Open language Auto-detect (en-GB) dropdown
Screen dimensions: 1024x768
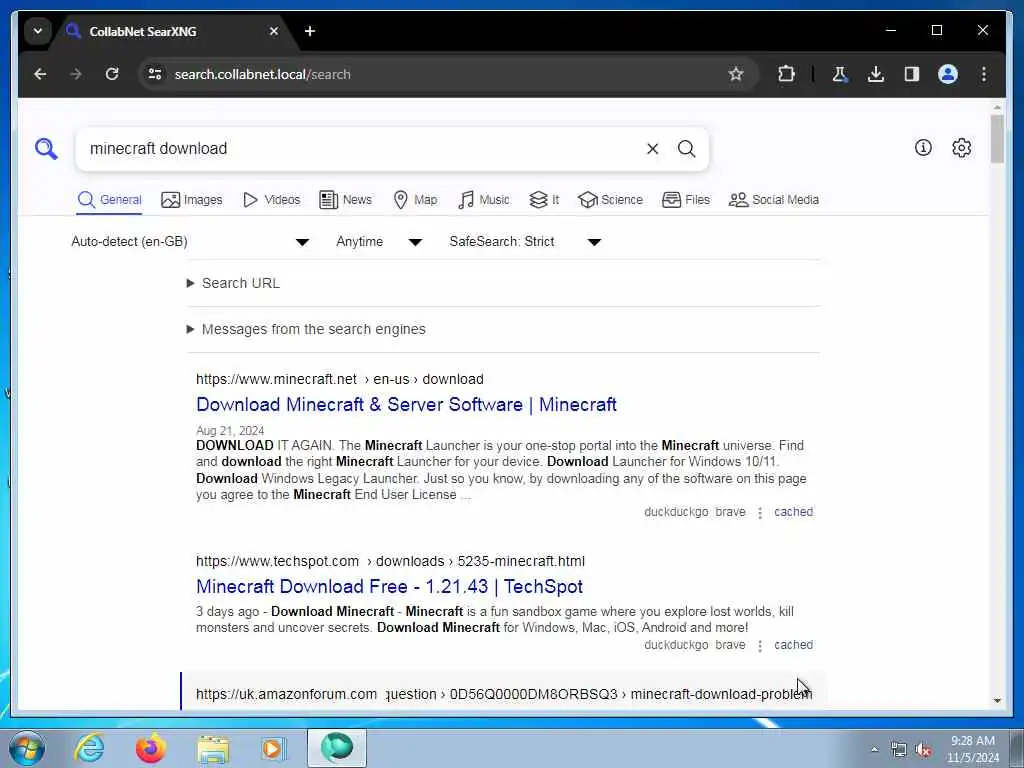190,242
